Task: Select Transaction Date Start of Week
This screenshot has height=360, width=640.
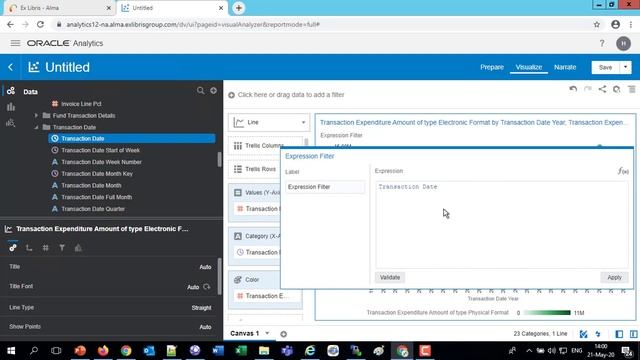Action: coord(100,150)
